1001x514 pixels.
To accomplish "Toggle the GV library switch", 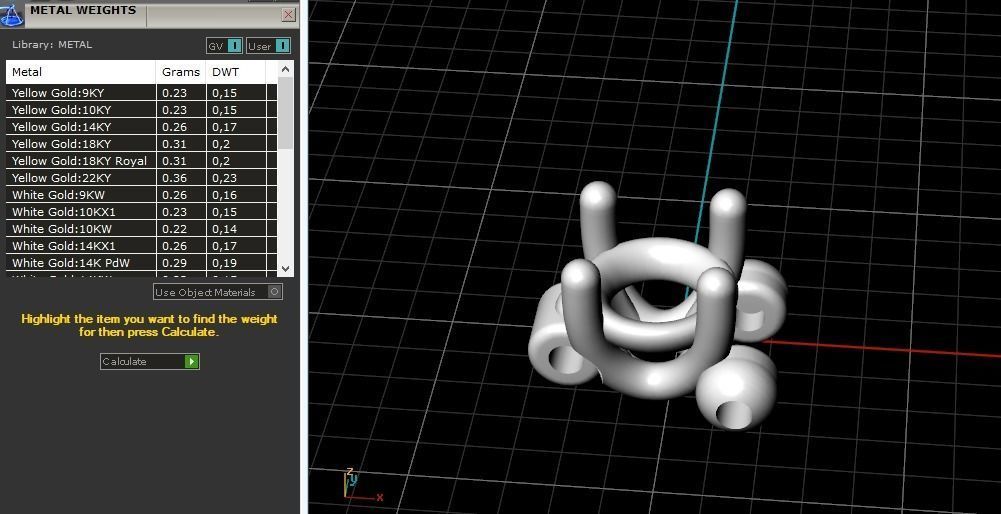I will (224, 46).
